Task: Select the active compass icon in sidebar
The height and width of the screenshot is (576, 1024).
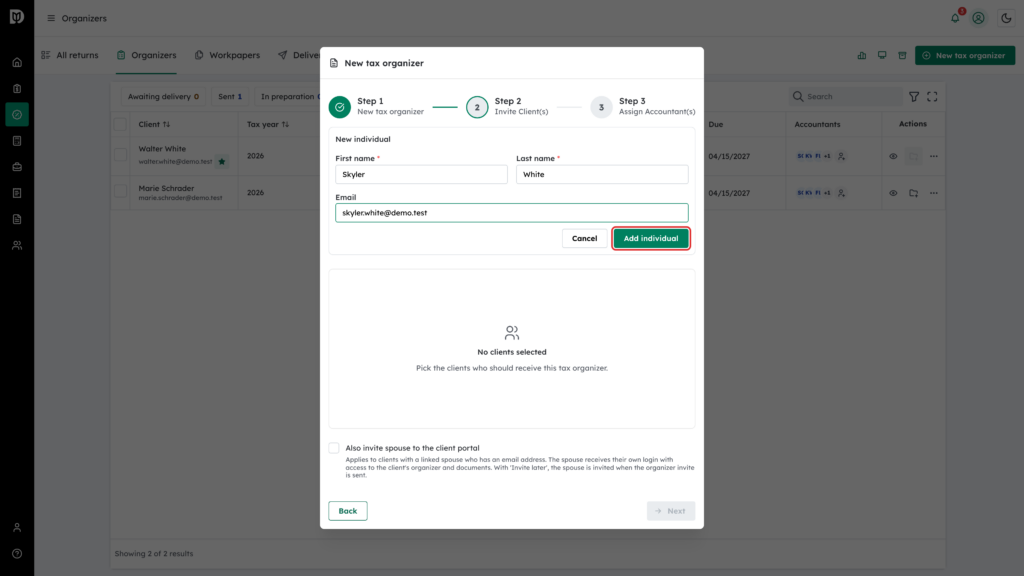Action: coord(17,115)
